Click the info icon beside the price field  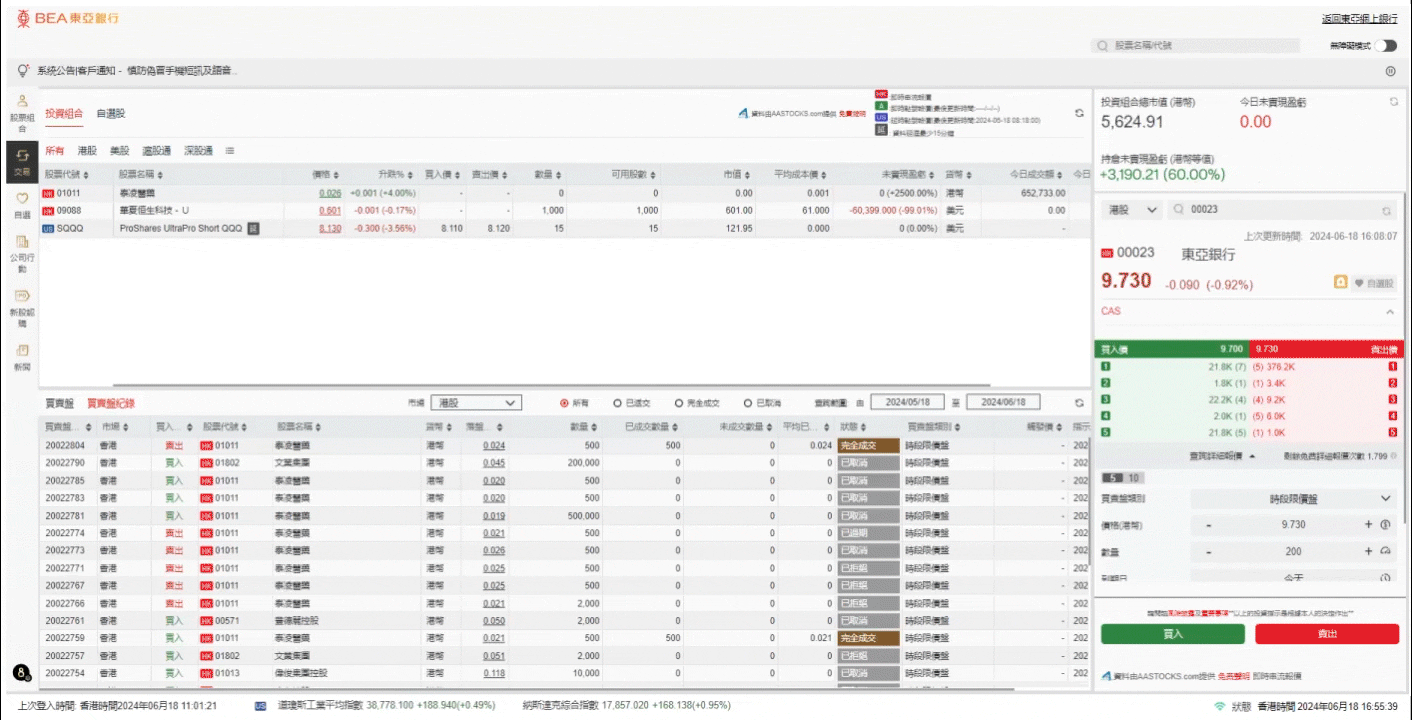[x=1386, y=524]
